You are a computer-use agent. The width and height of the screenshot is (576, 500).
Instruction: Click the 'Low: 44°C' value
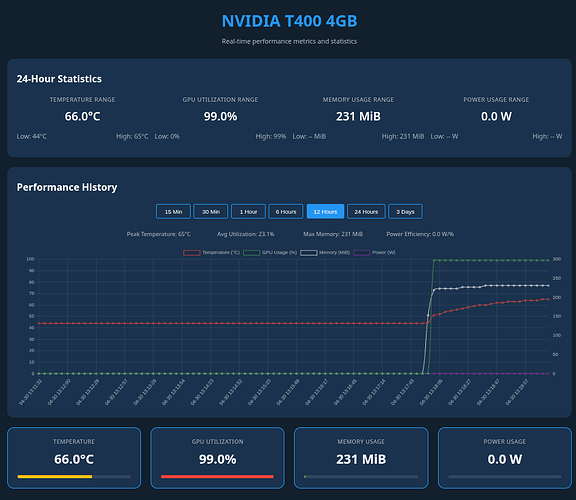pyautogui.click(x=32, y=136)
